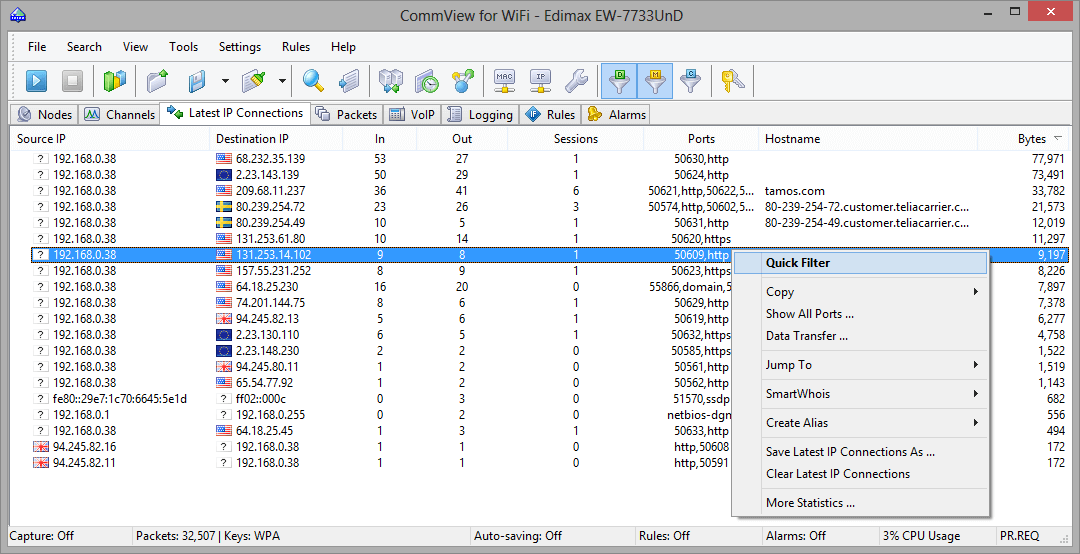
Task: Open the WEP/WPA keys icon
Action: coord(733,81)
